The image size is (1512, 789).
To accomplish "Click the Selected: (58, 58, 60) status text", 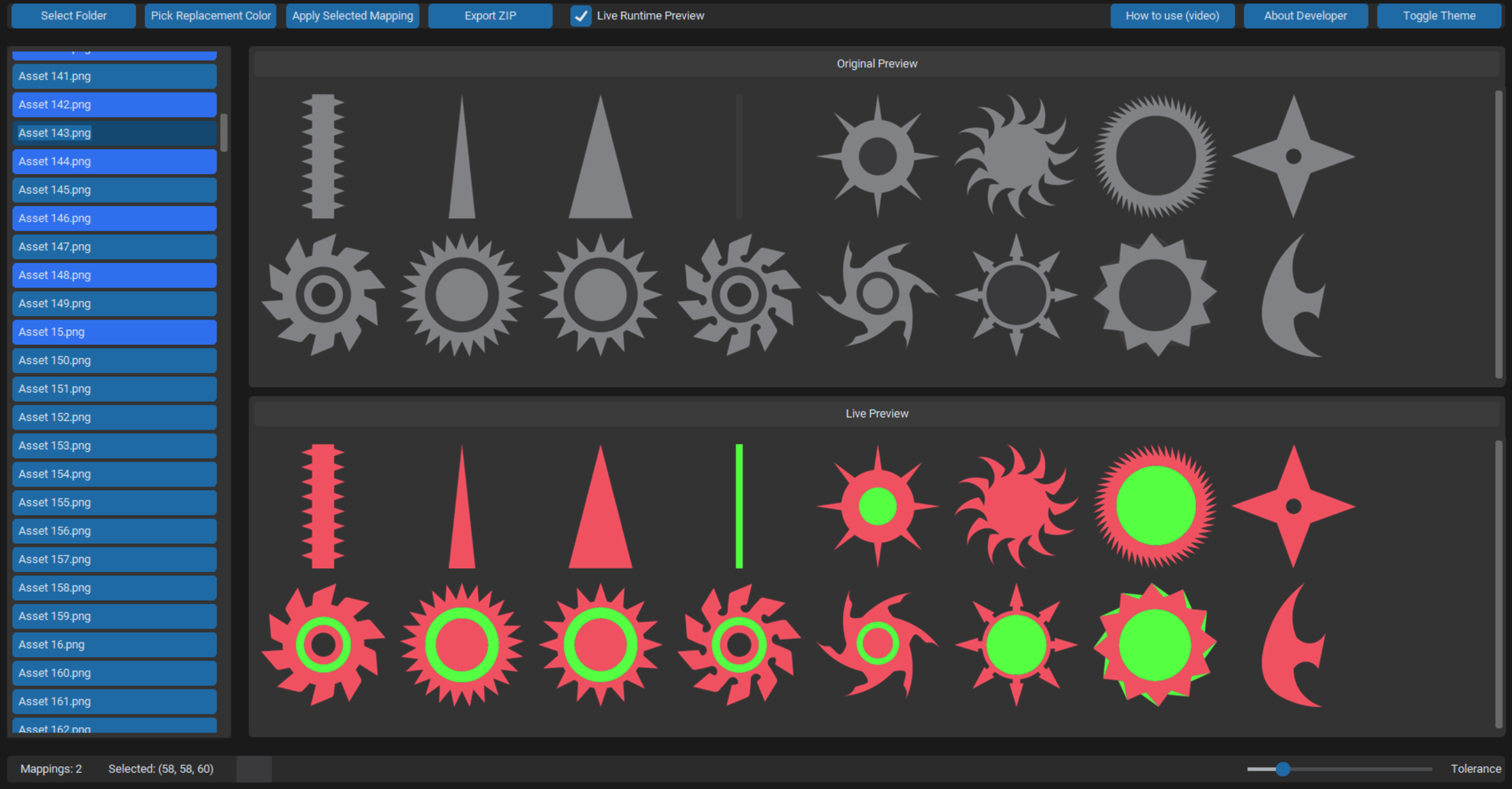I will tap(160, 769).
